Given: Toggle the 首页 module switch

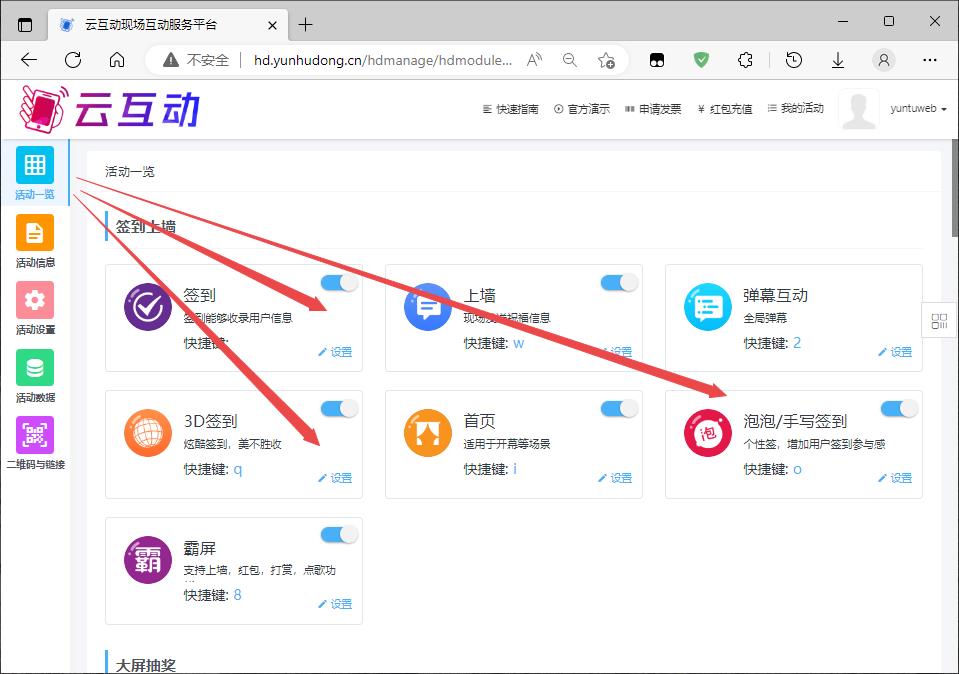Looking at the screenshot, I should [x=619, y=408].
